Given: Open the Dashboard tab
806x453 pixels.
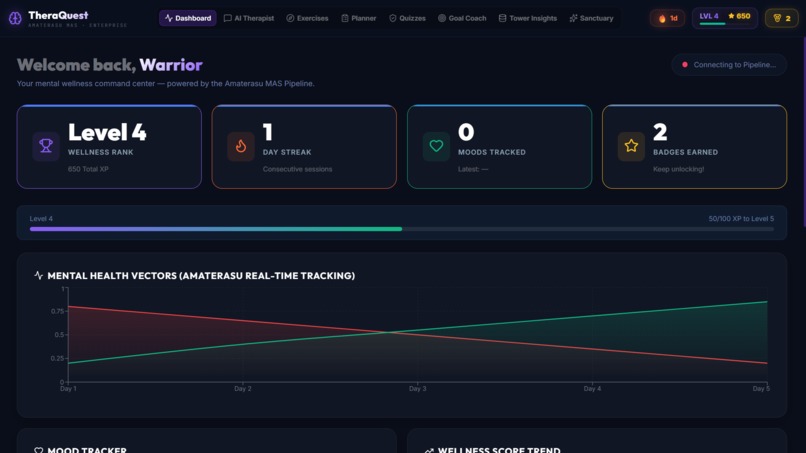Looking at the screenshot, I should pos(188,18).
